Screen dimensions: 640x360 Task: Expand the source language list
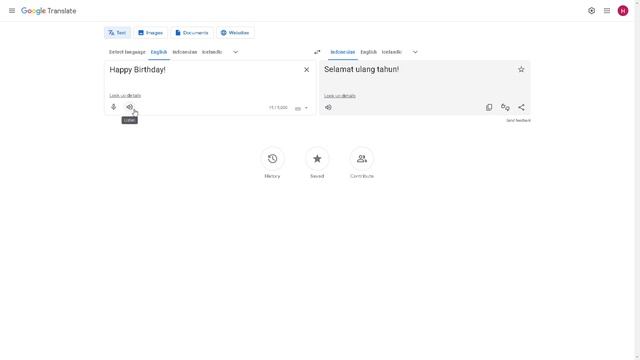[x=236, y=52]
